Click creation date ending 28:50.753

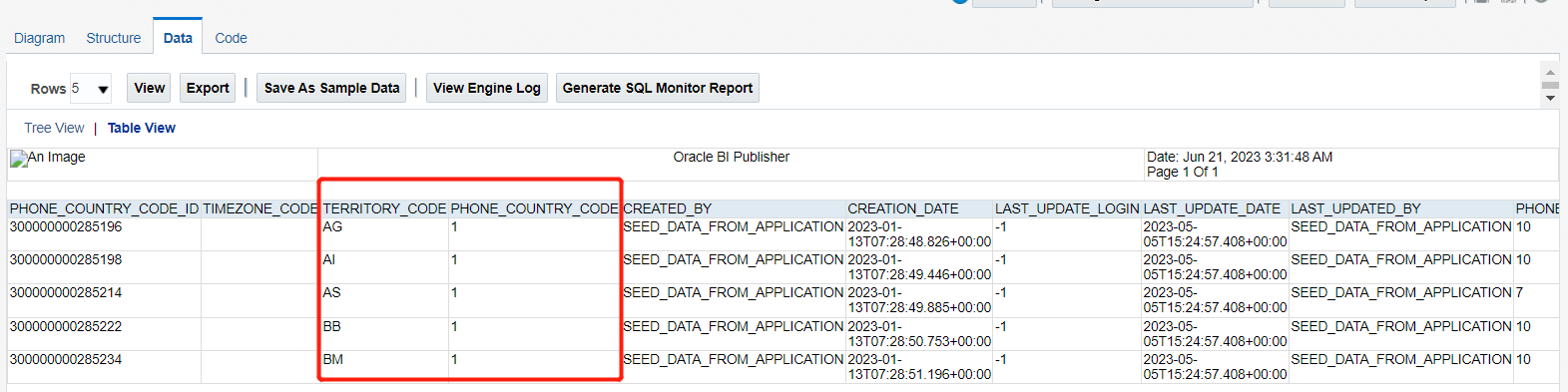(919, 334)
